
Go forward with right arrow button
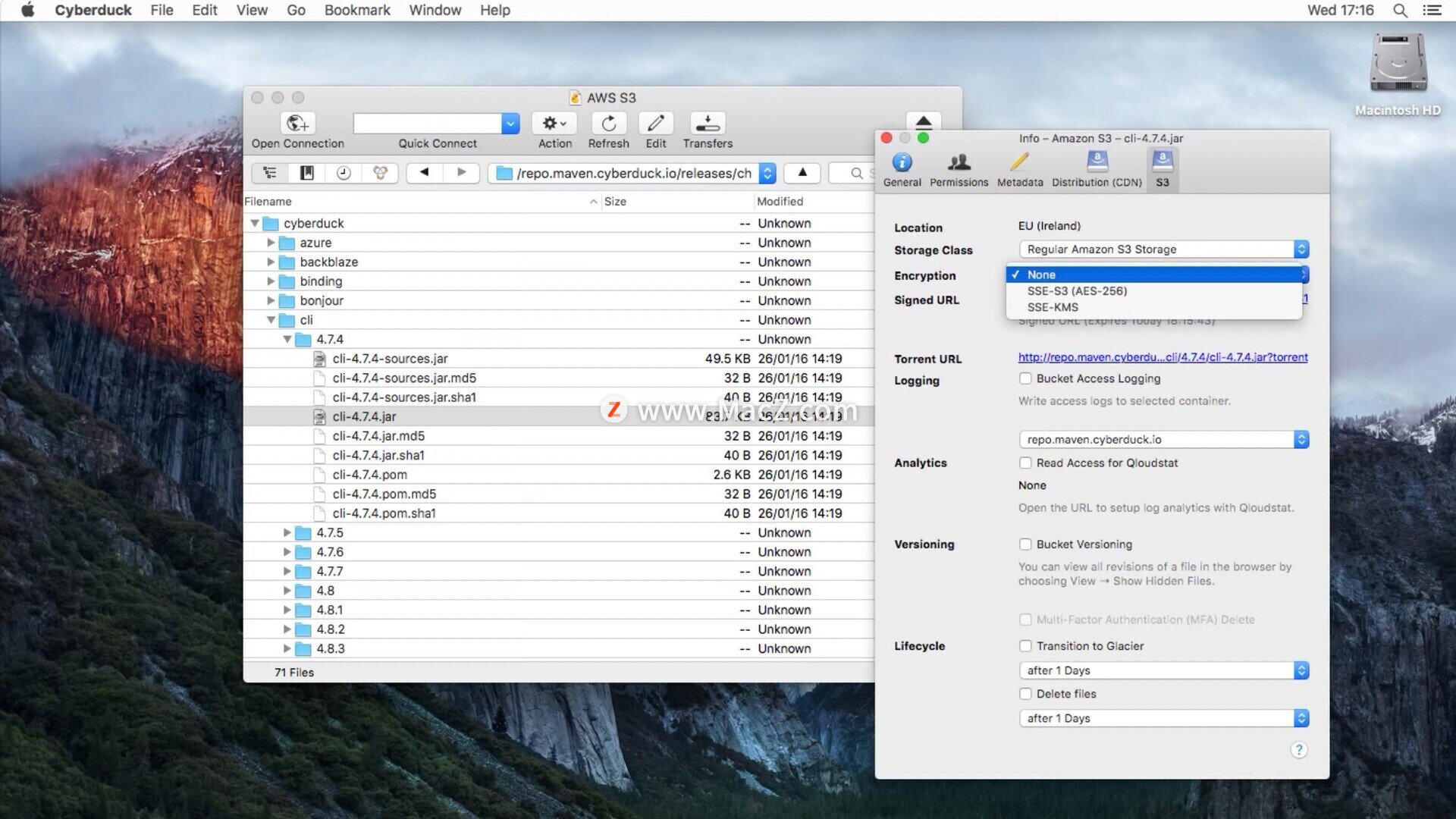461,173
